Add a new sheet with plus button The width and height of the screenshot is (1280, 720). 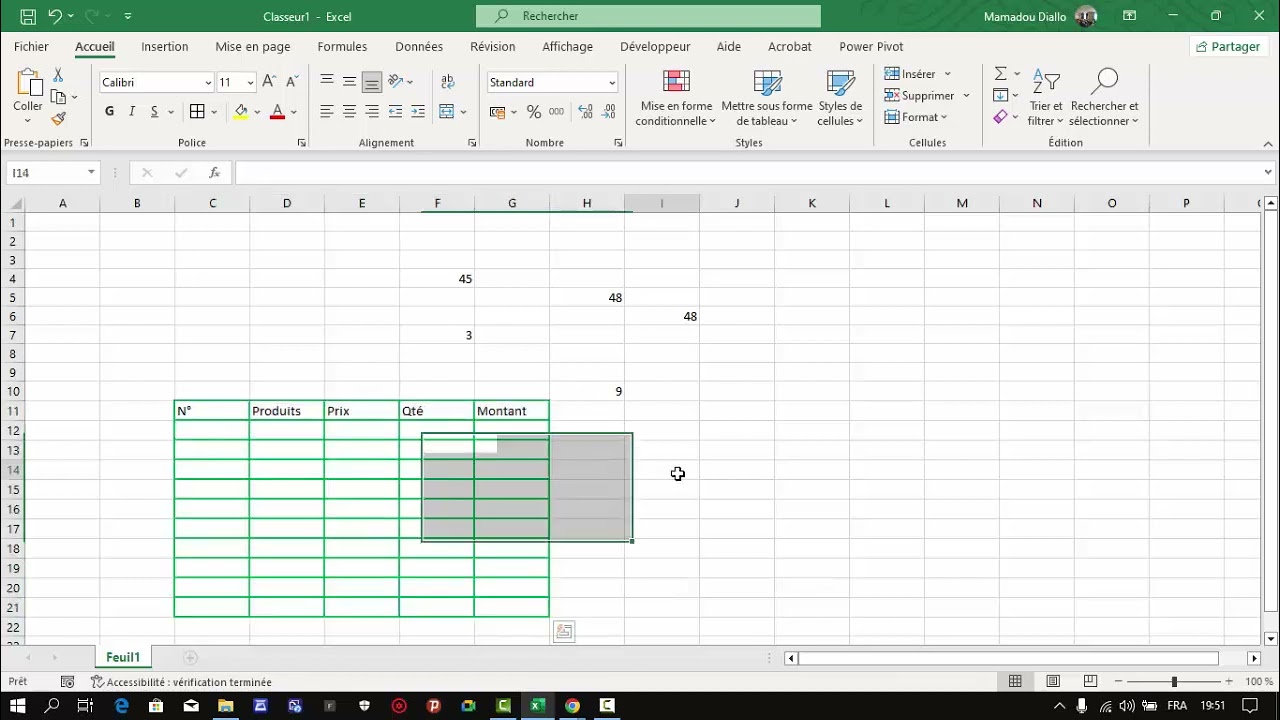[x=190, y=657]
